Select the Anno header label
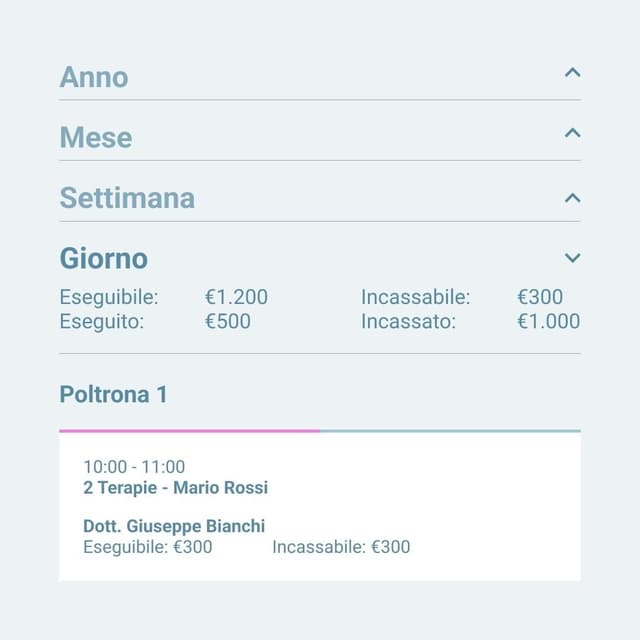 [x=94, y=77]
